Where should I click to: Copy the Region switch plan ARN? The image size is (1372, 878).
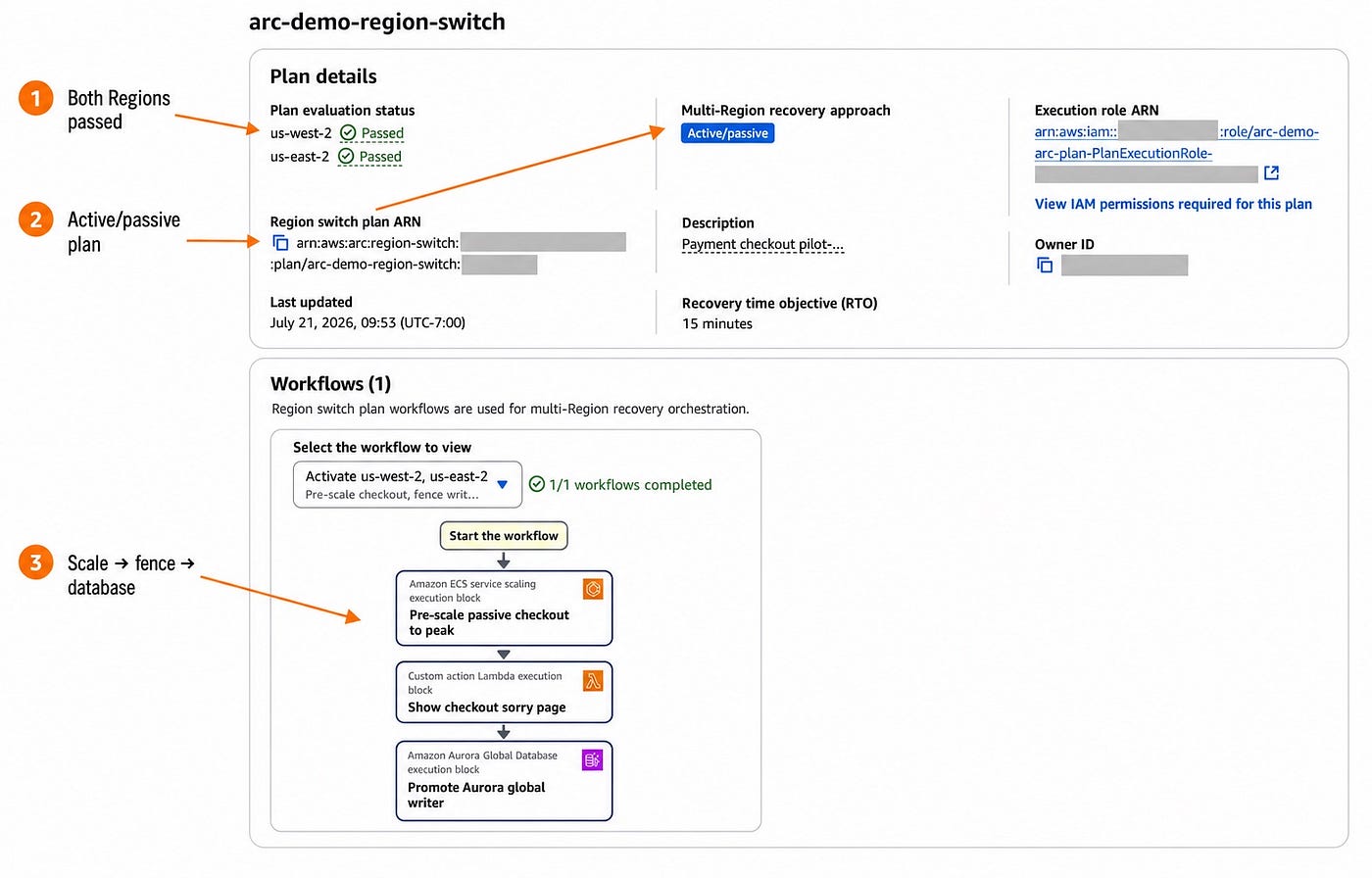[280, 243]
